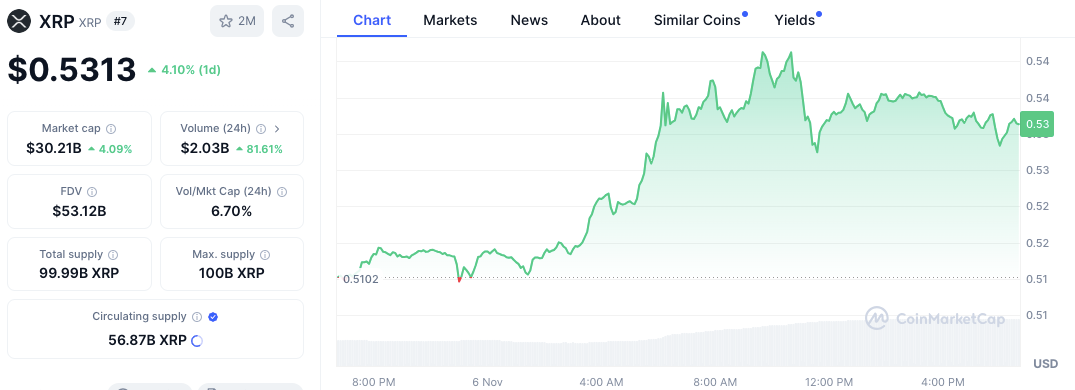Click the #7 rank badge
Viewport: 1075px width, 390px height.
[120, 21]
